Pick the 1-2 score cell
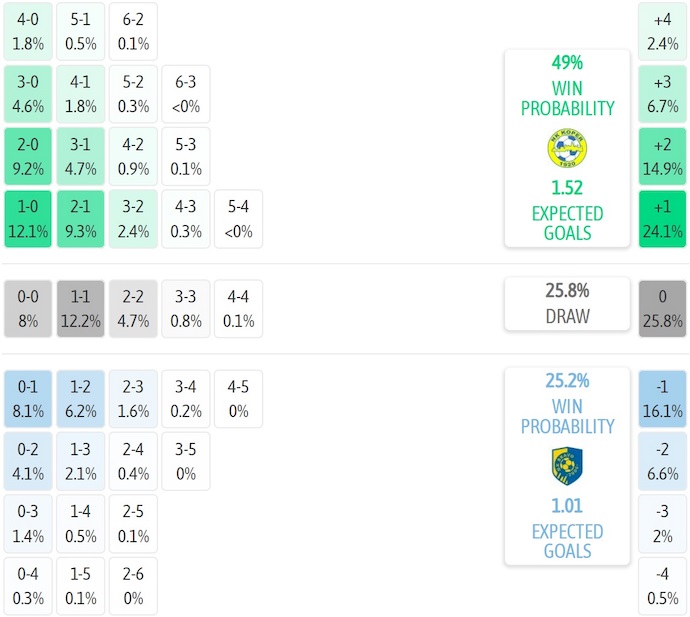This screenshot has height=617, width=690. (x=80, y=399)
